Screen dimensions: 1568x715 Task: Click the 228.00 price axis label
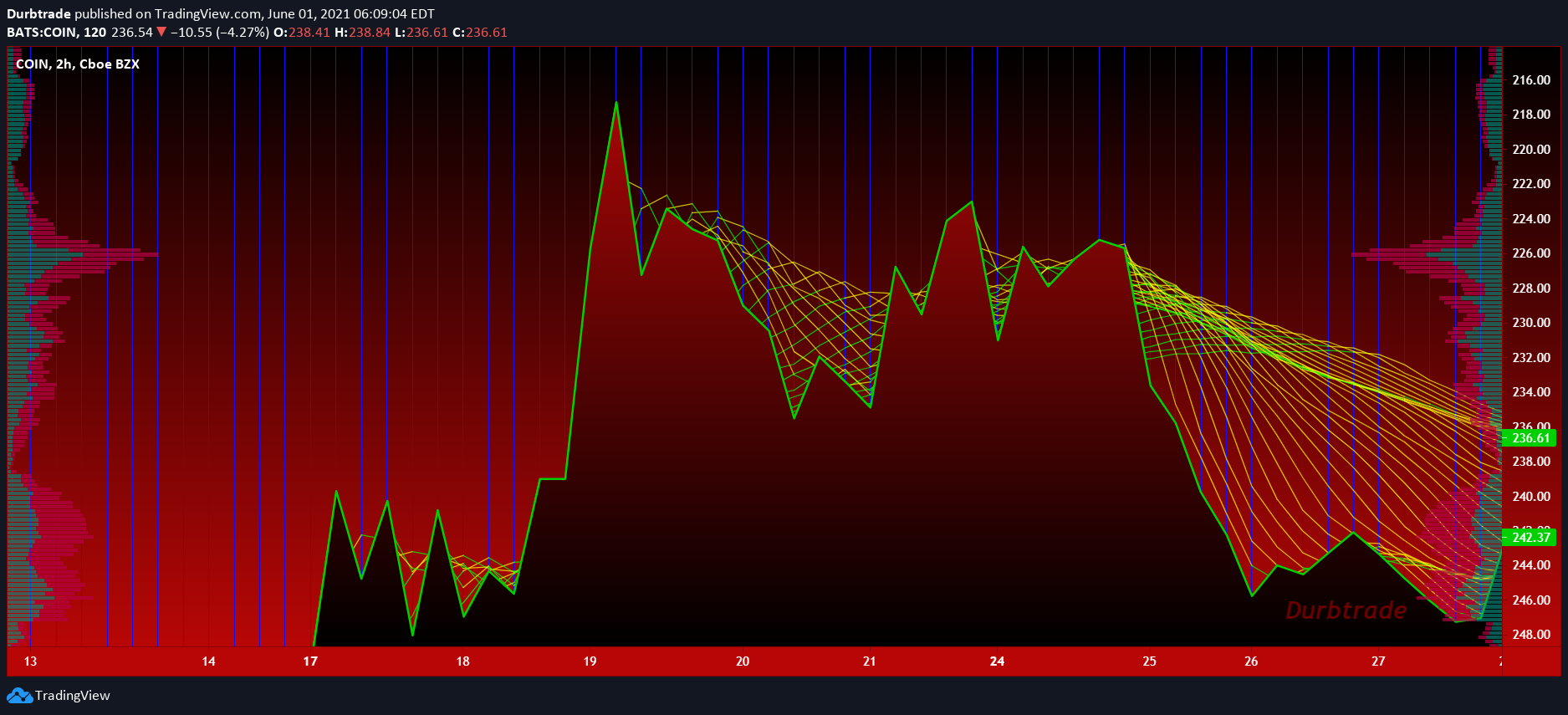pyautogui.click(x=1531, y=289)
